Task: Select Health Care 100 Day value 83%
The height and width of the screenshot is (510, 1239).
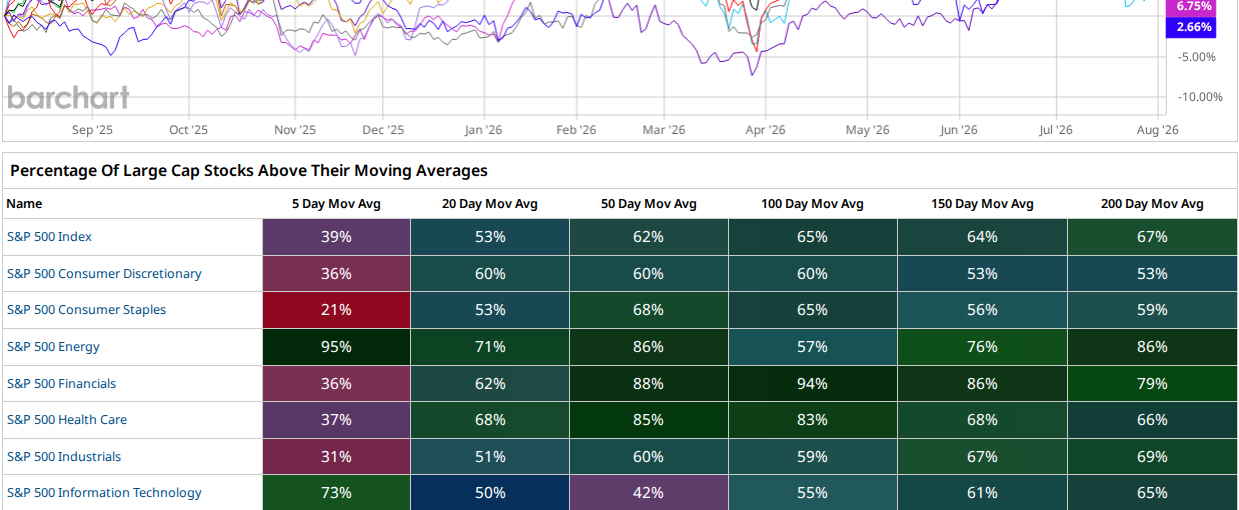Action: (x=812, y=420)
